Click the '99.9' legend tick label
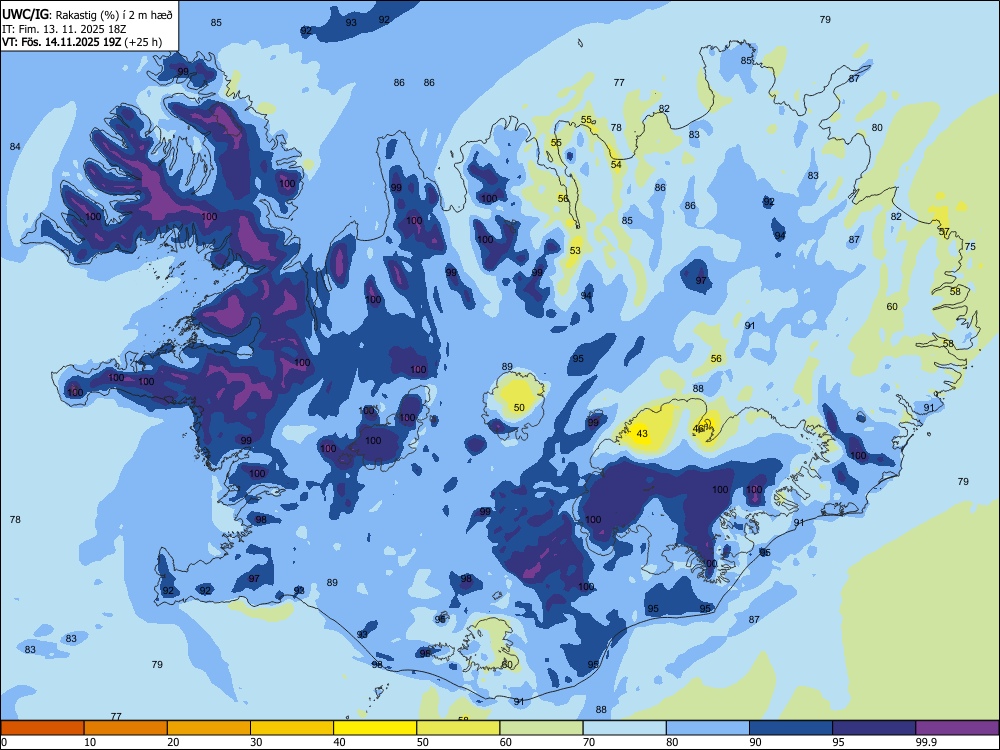This screenshot has height=750, width=1000. click(x=926, y=742)
